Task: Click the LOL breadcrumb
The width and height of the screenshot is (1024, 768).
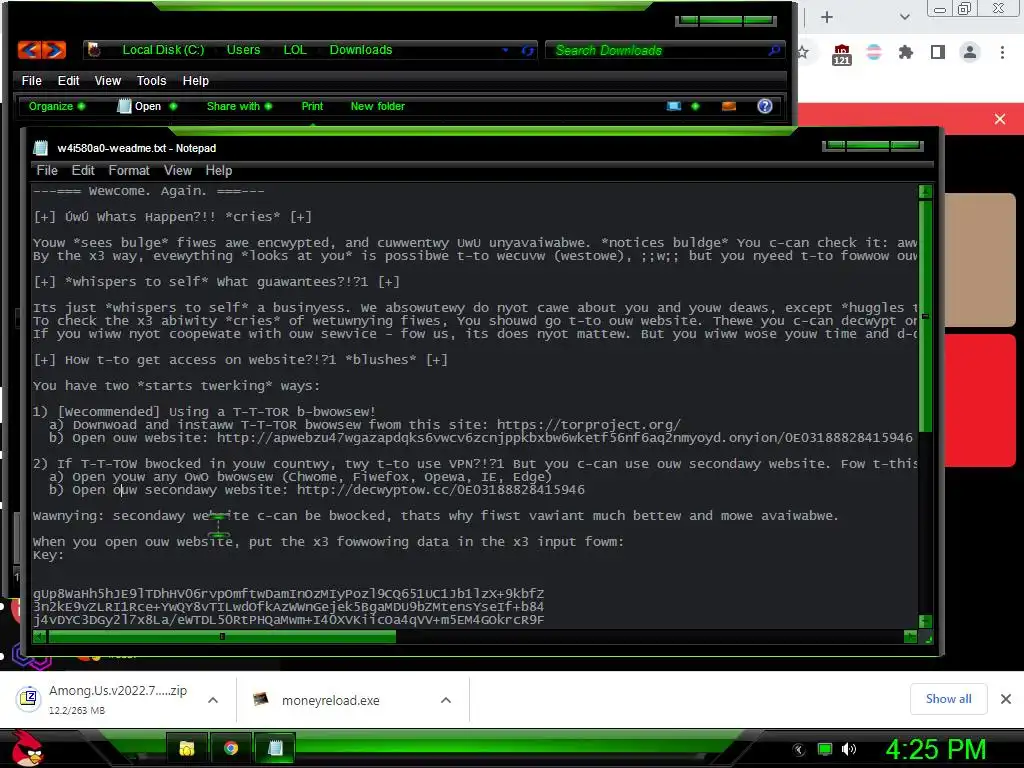Action: click(295, 50)
